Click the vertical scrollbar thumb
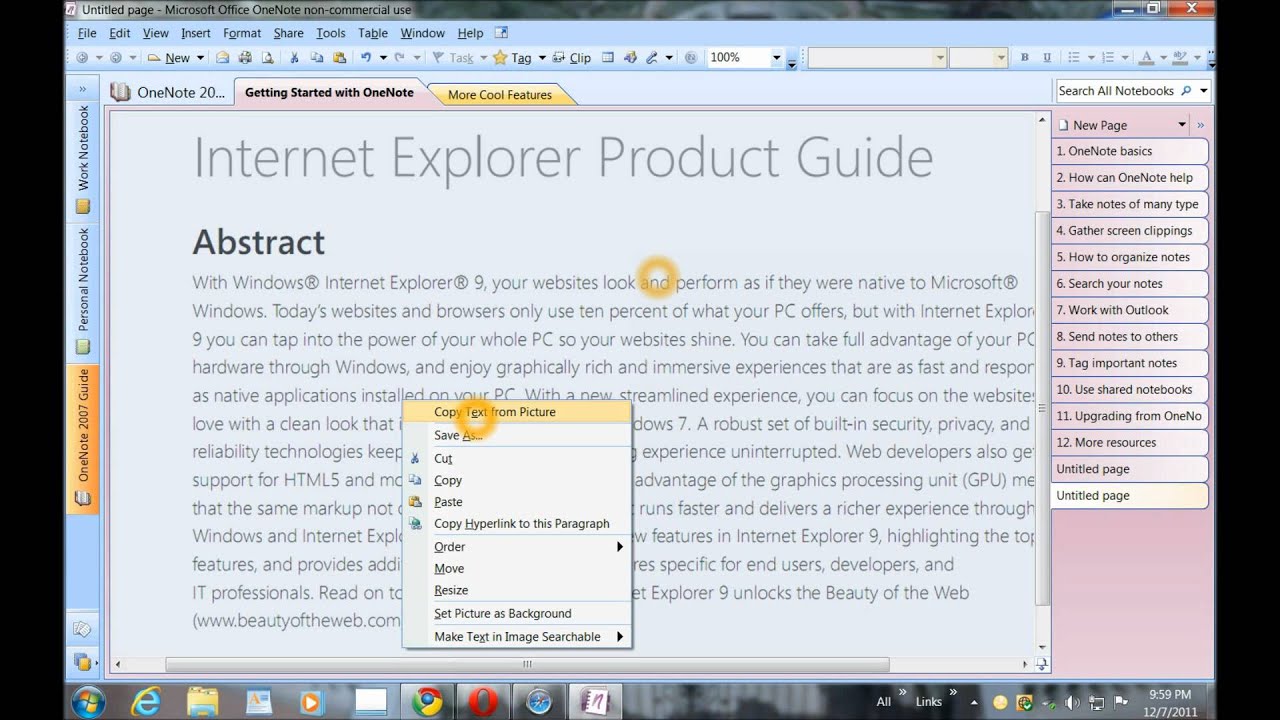This screenshot has width=1280, height=720. pos(1043,410)
